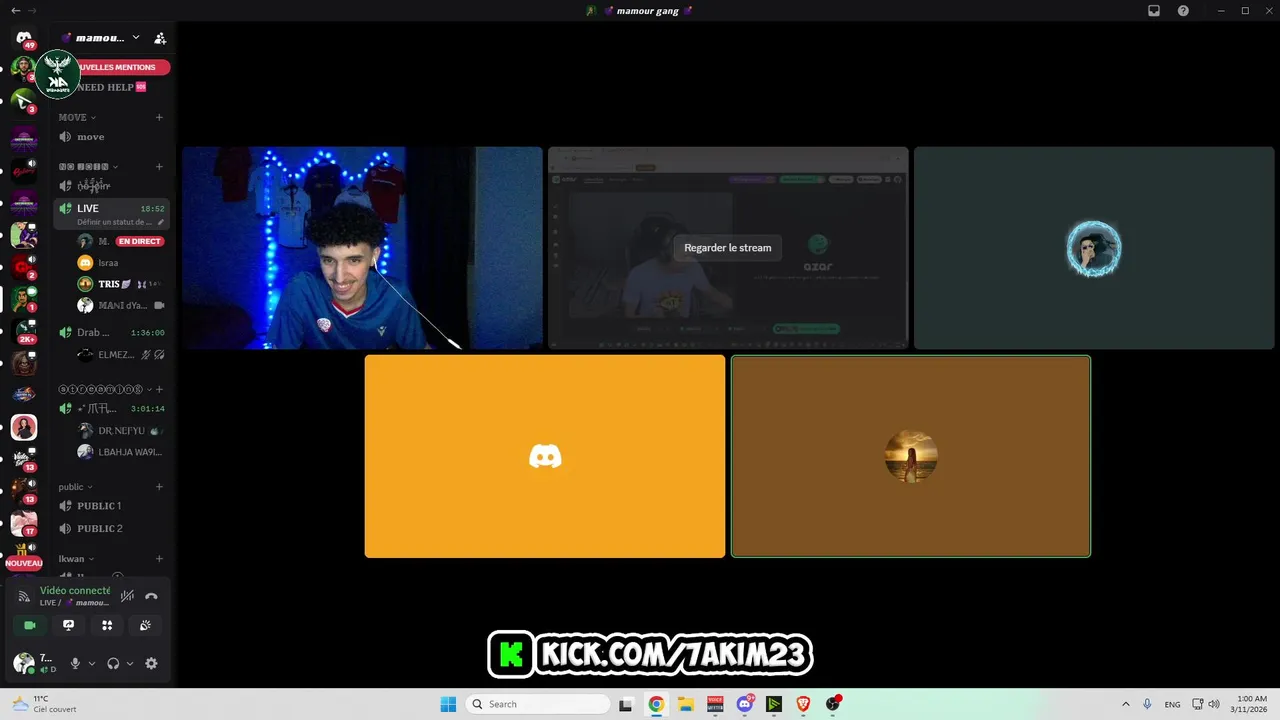Open Discord direct messages home icon
The height and width of the screenshot is (720, 1280).
24,38
